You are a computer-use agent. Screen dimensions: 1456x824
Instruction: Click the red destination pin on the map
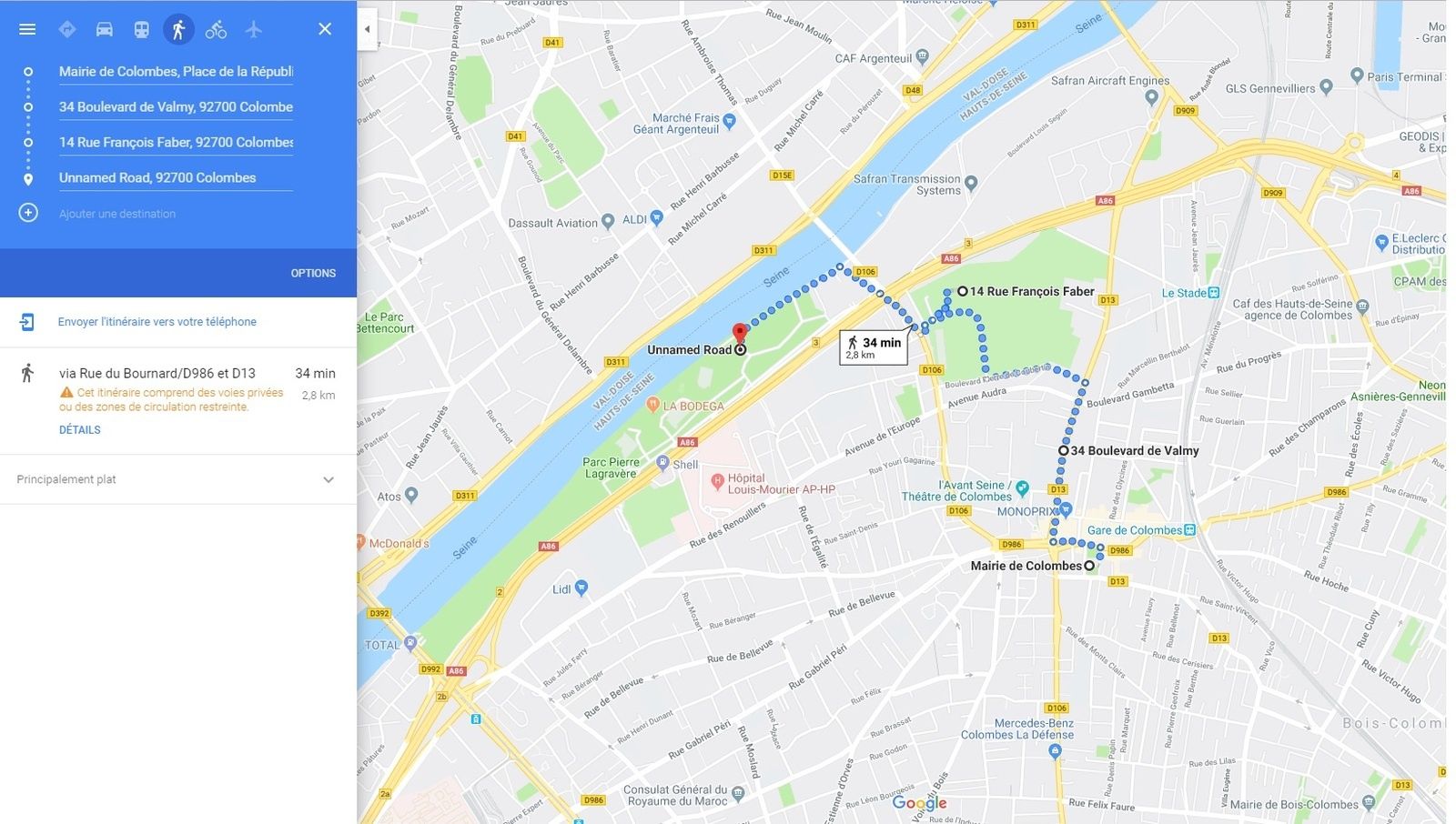tap(740, 334)
